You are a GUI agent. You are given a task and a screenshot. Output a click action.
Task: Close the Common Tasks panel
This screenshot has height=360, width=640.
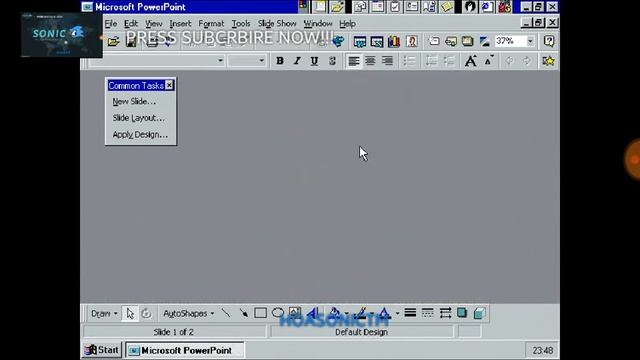pyautogui.click(x=169, y=85)
